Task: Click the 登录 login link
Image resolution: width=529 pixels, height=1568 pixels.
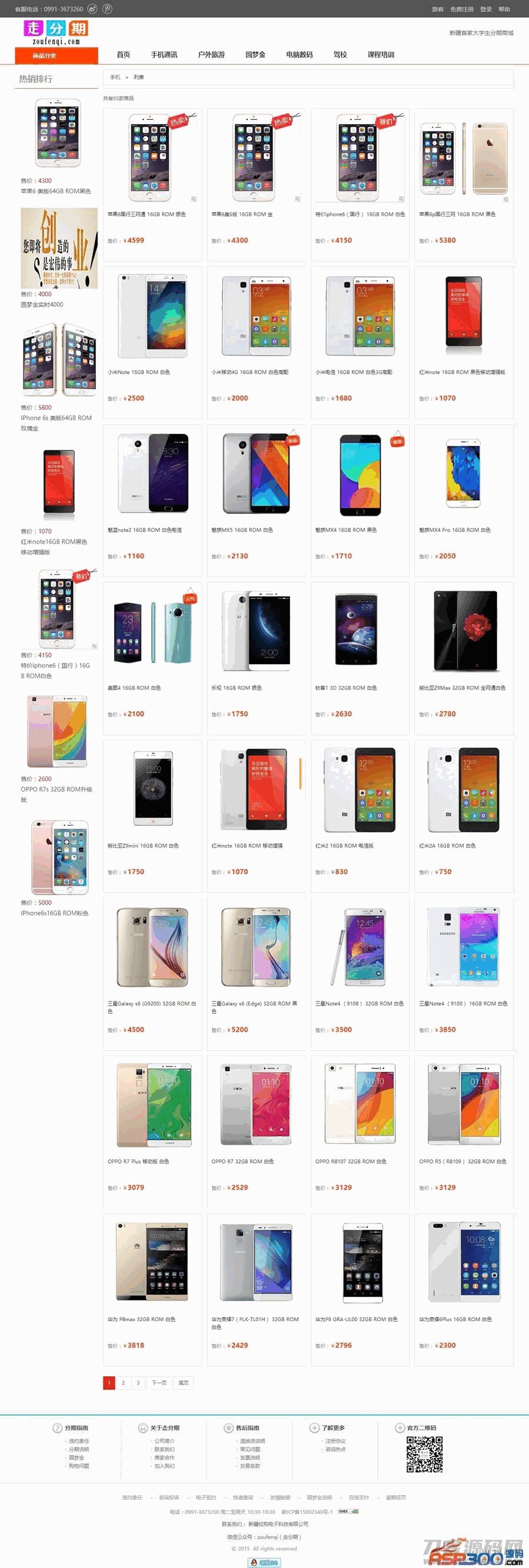Action: point(486,9)
